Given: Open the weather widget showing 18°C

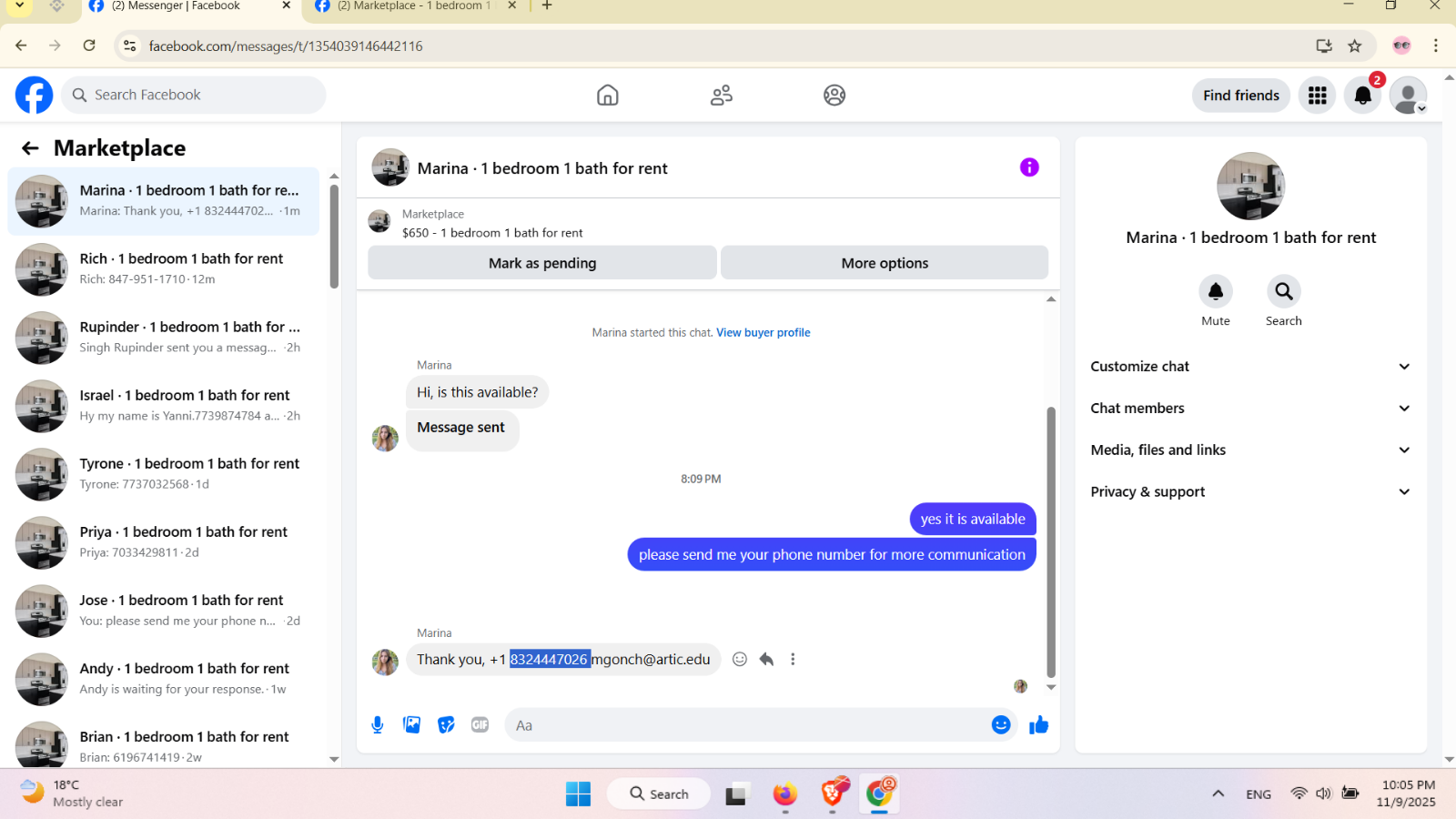Looking at the screenshot, I should coord(73,794).
